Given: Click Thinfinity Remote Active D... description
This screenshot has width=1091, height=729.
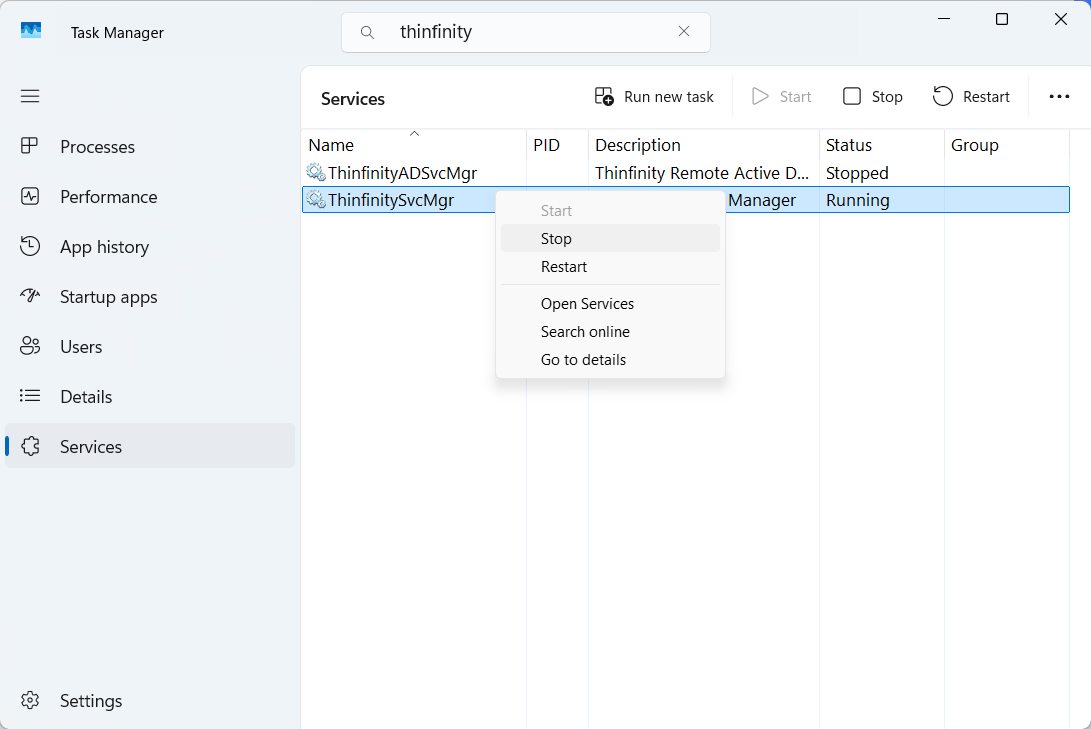Looking at the screenshot, I should click(702, 173).
